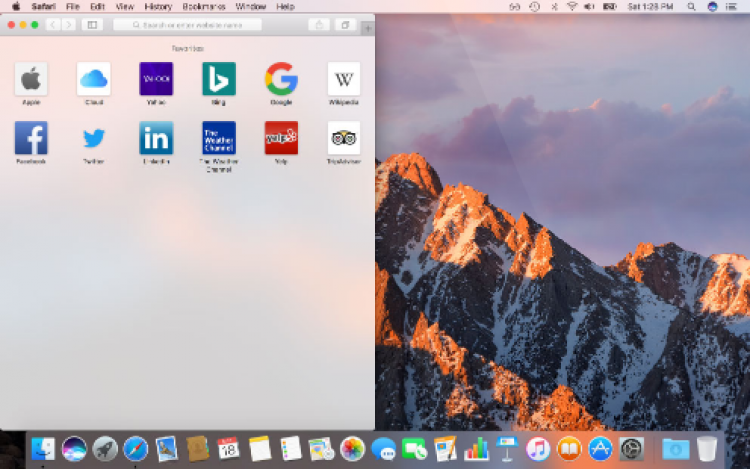The height and width of the screenshot is (469, 750).
Task: Click the Share button in Safari toolbar
Action: [x=318, y=24]
